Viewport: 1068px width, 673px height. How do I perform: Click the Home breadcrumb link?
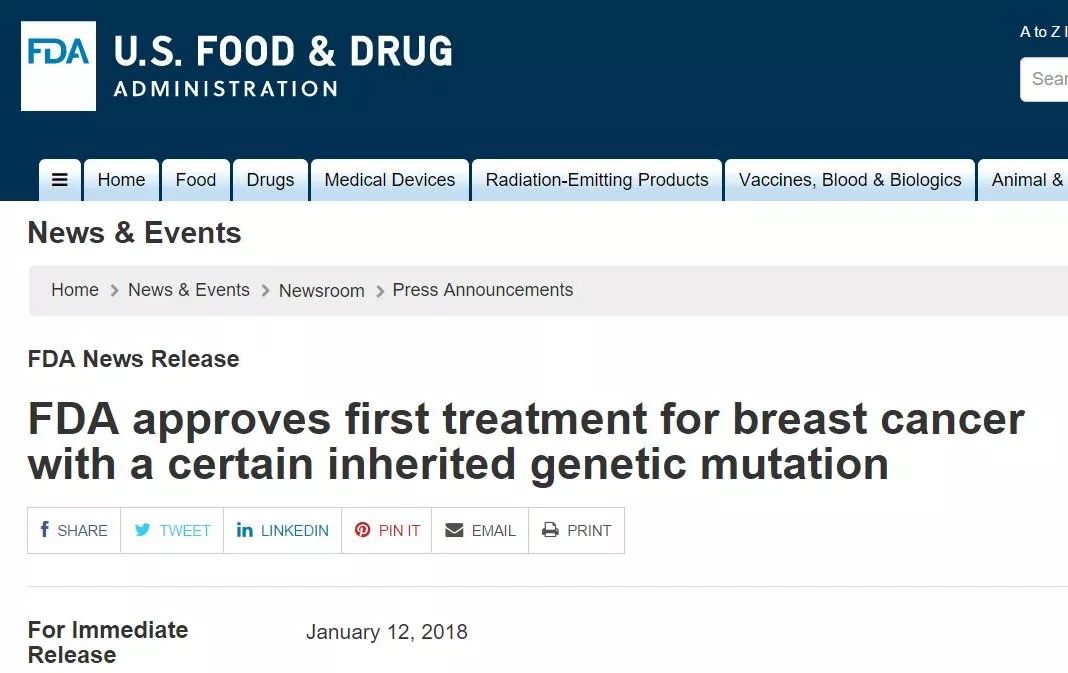pos(75,290)
